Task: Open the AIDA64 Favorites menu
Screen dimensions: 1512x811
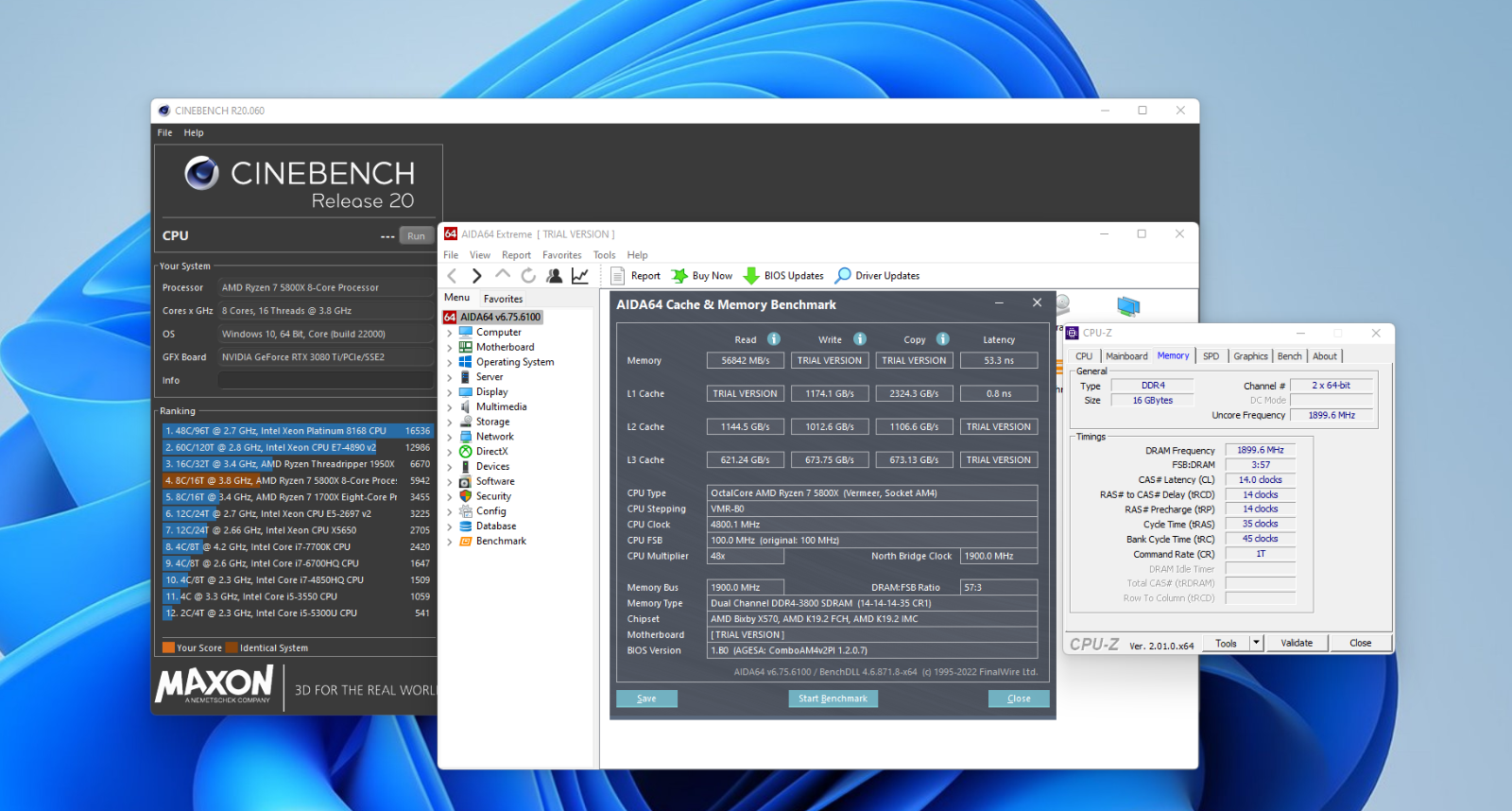Action: (562, 255)
